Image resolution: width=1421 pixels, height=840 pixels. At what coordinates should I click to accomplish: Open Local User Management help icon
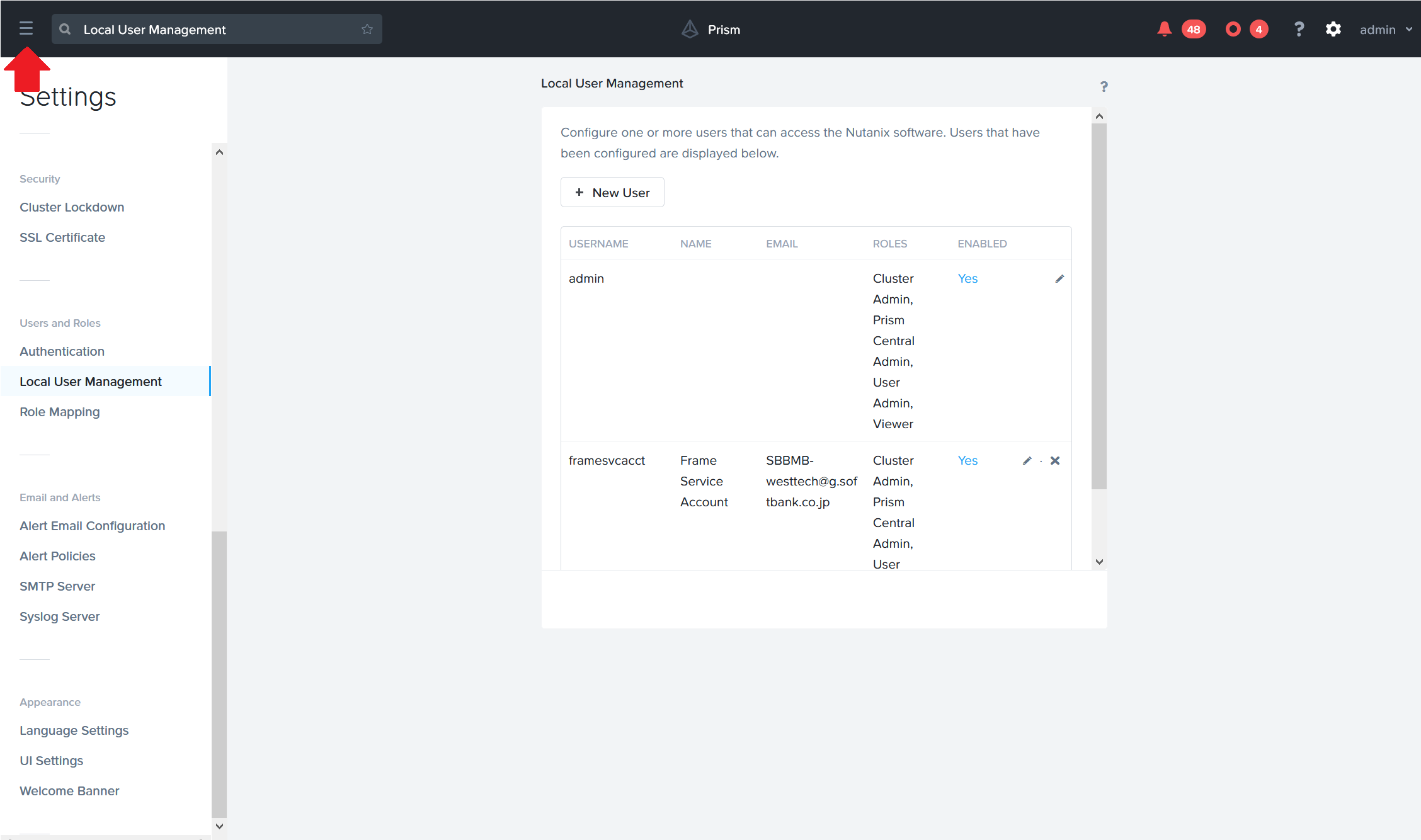(1104, 86)
